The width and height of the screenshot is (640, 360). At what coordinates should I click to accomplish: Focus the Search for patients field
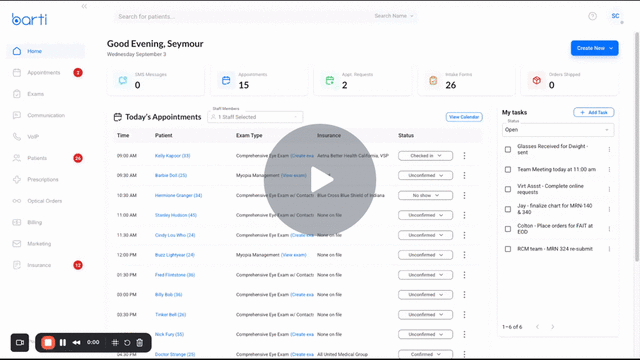245,16
